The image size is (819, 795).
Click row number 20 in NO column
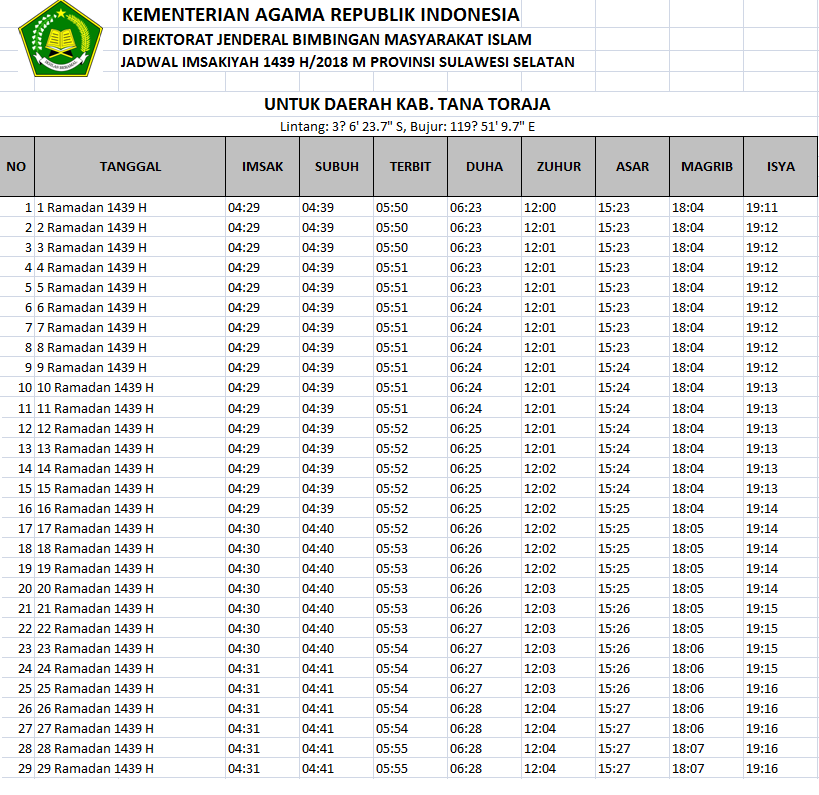[x=17, y=589]
